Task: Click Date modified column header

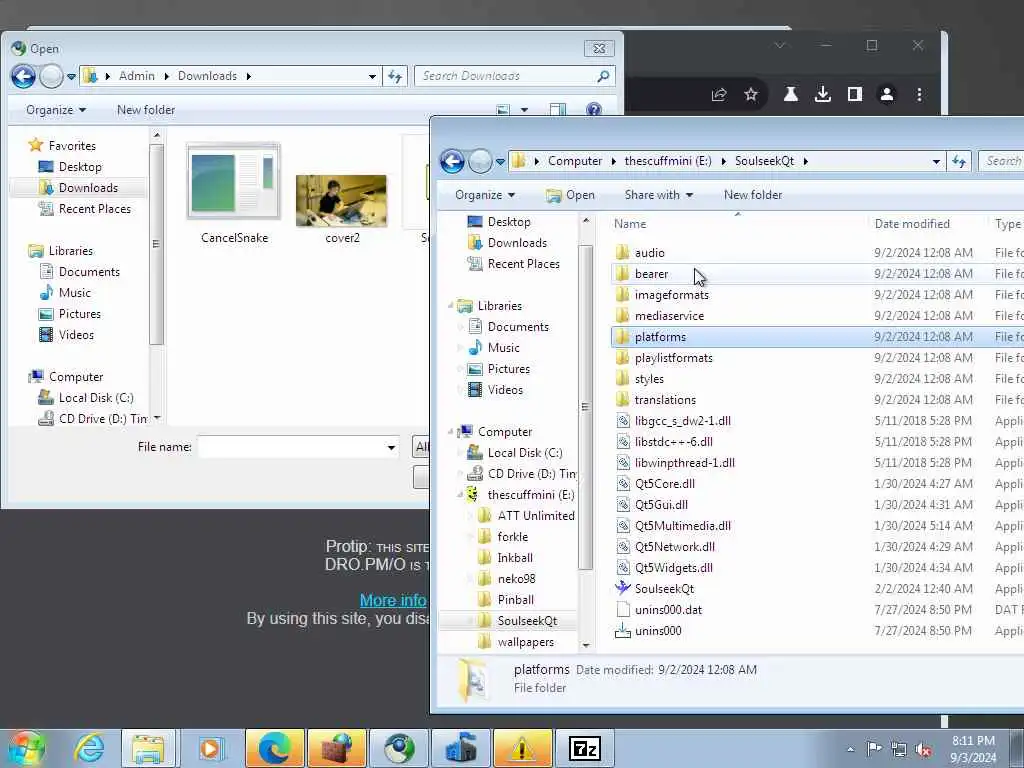Action: point(912,224)
